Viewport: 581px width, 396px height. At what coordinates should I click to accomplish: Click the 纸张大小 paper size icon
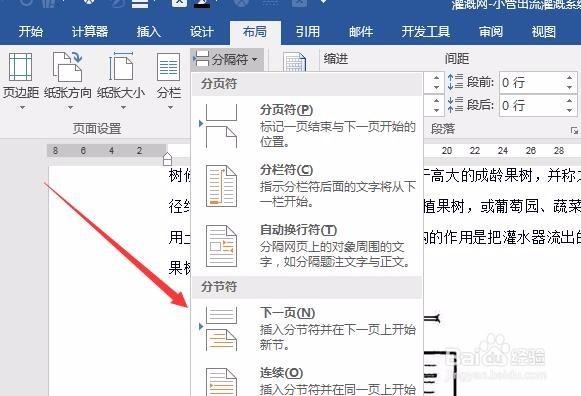[121, 67]
